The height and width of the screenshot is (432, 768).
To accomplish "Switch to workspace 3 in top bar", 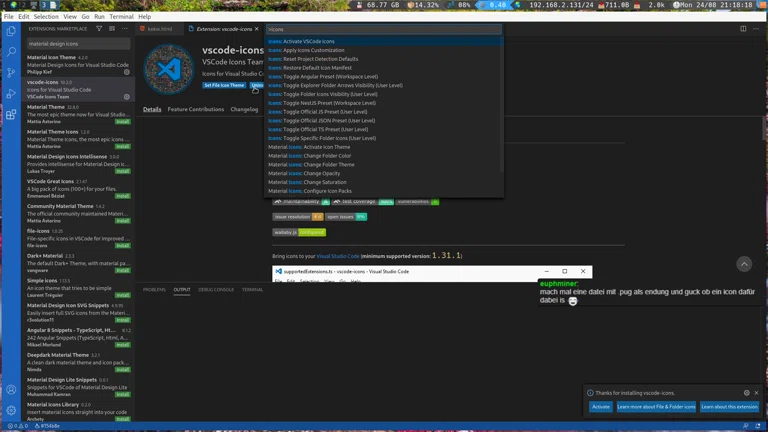I will pos(43,5).
